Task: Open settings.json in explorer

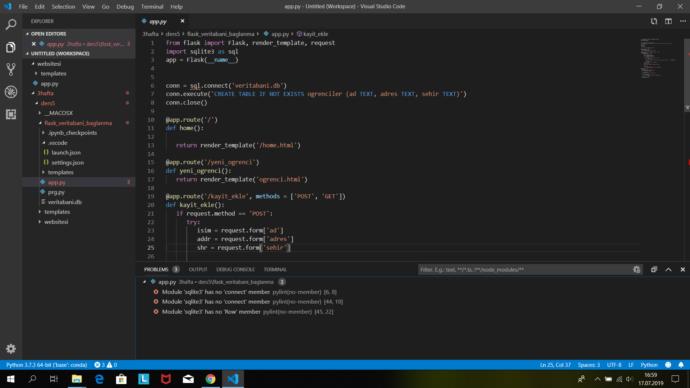Action: tap(67, 163)
